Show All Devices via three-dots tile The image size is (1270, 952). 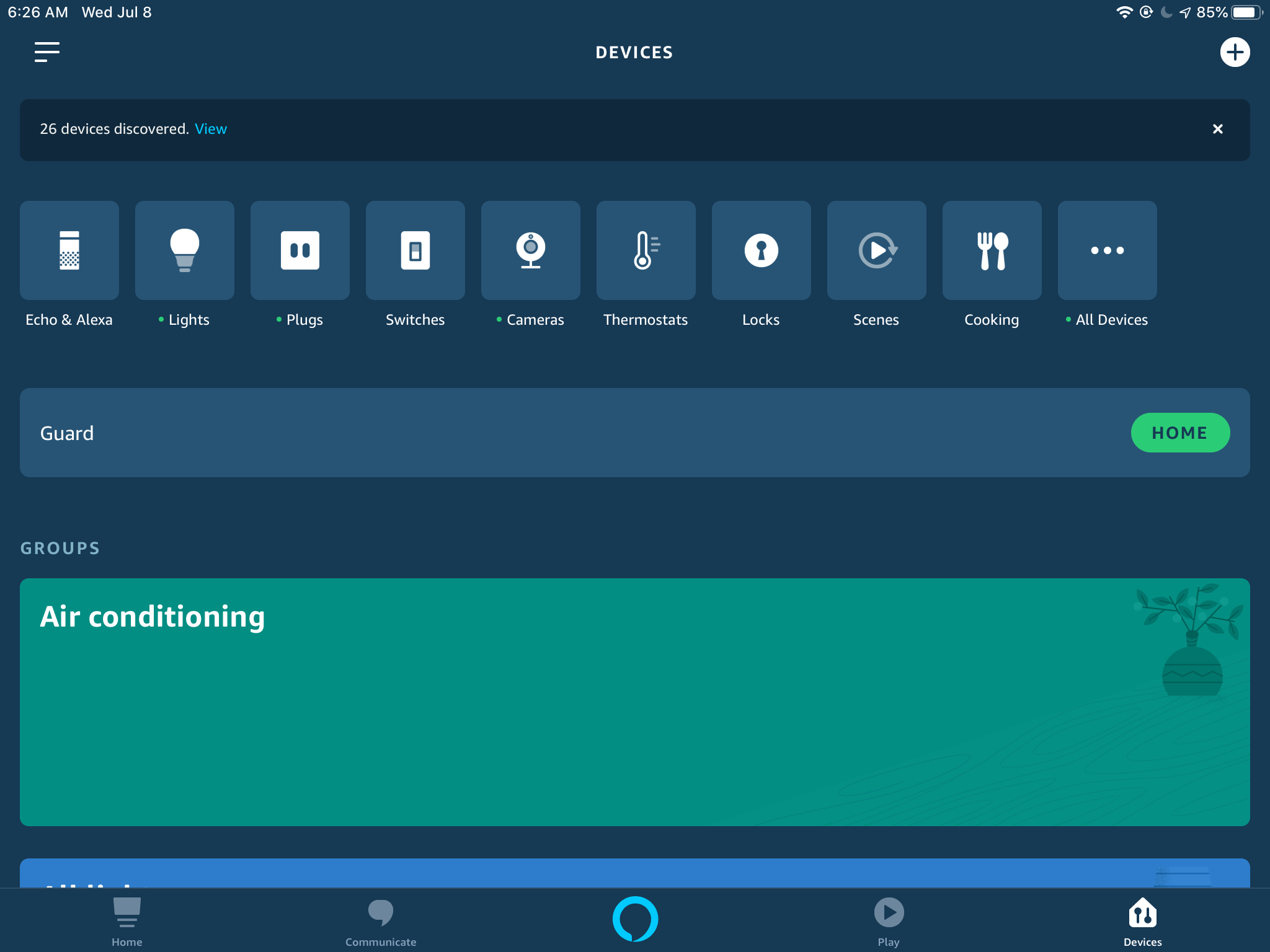(1108, 250)
